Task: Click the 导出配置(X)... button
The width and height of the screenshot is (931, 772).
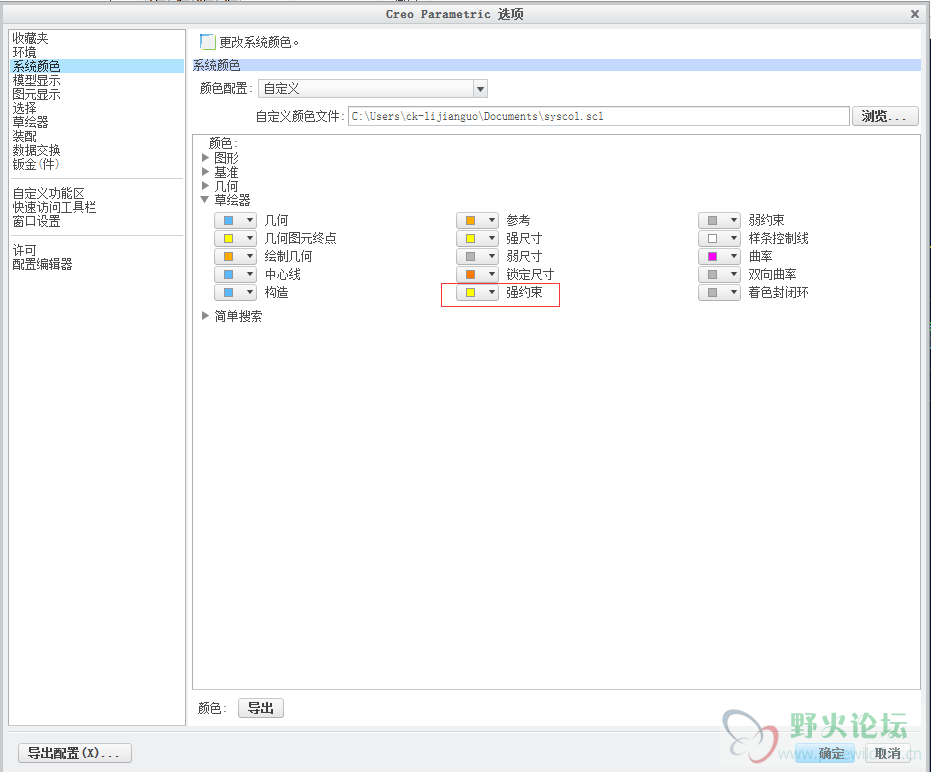Action: pyautogui.click(x=75, y=753)
